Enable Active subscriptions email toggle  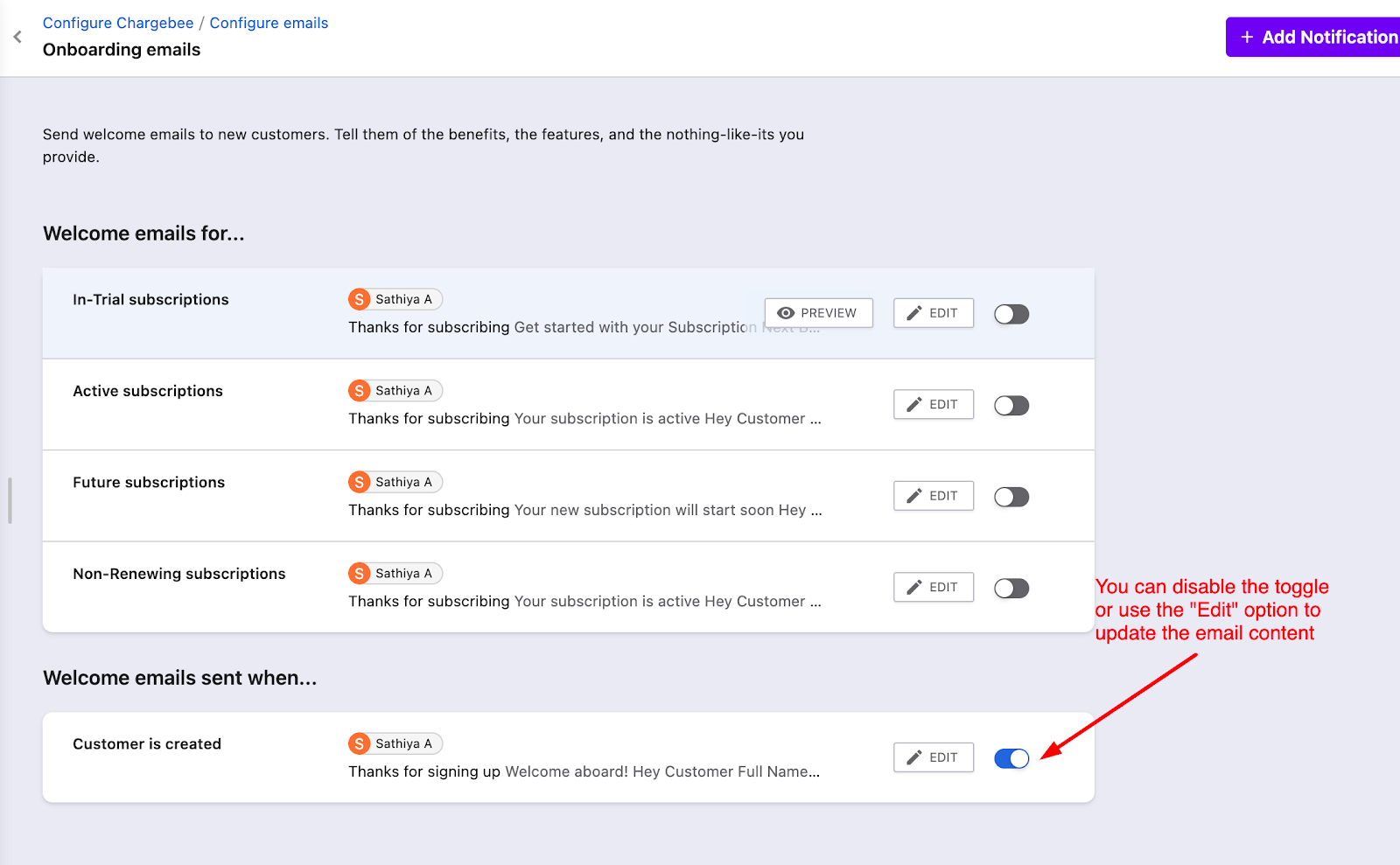pos(1011,406)
